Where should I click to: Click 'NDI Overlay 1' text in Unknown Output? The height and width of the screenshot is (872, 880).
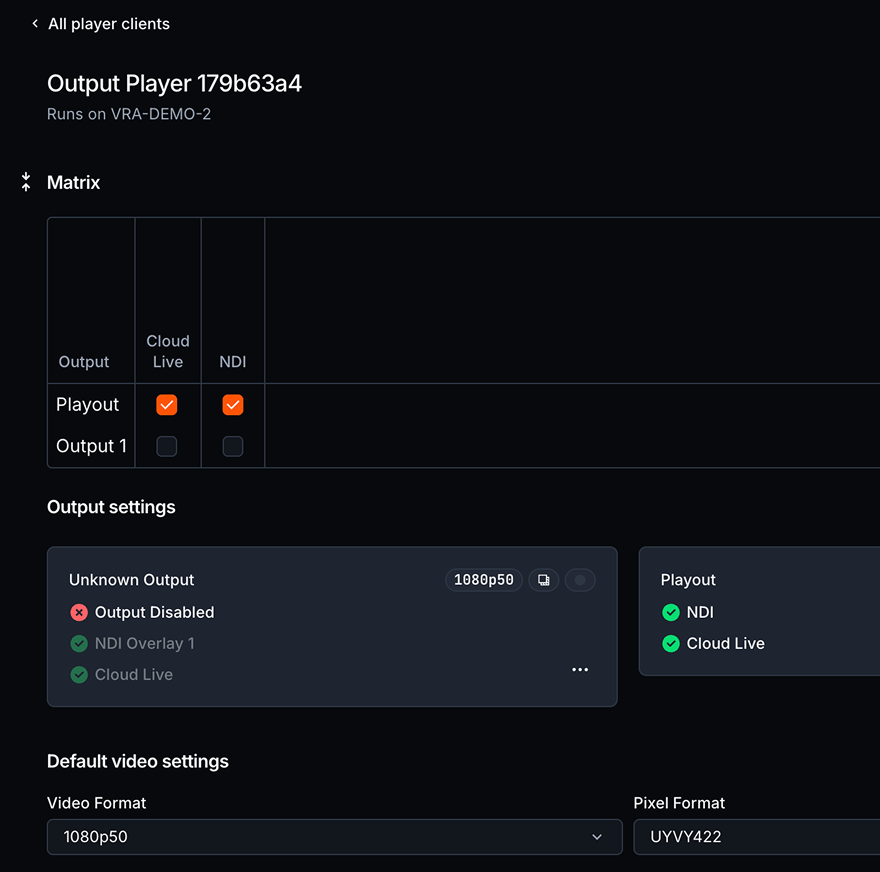click(145, 644)
